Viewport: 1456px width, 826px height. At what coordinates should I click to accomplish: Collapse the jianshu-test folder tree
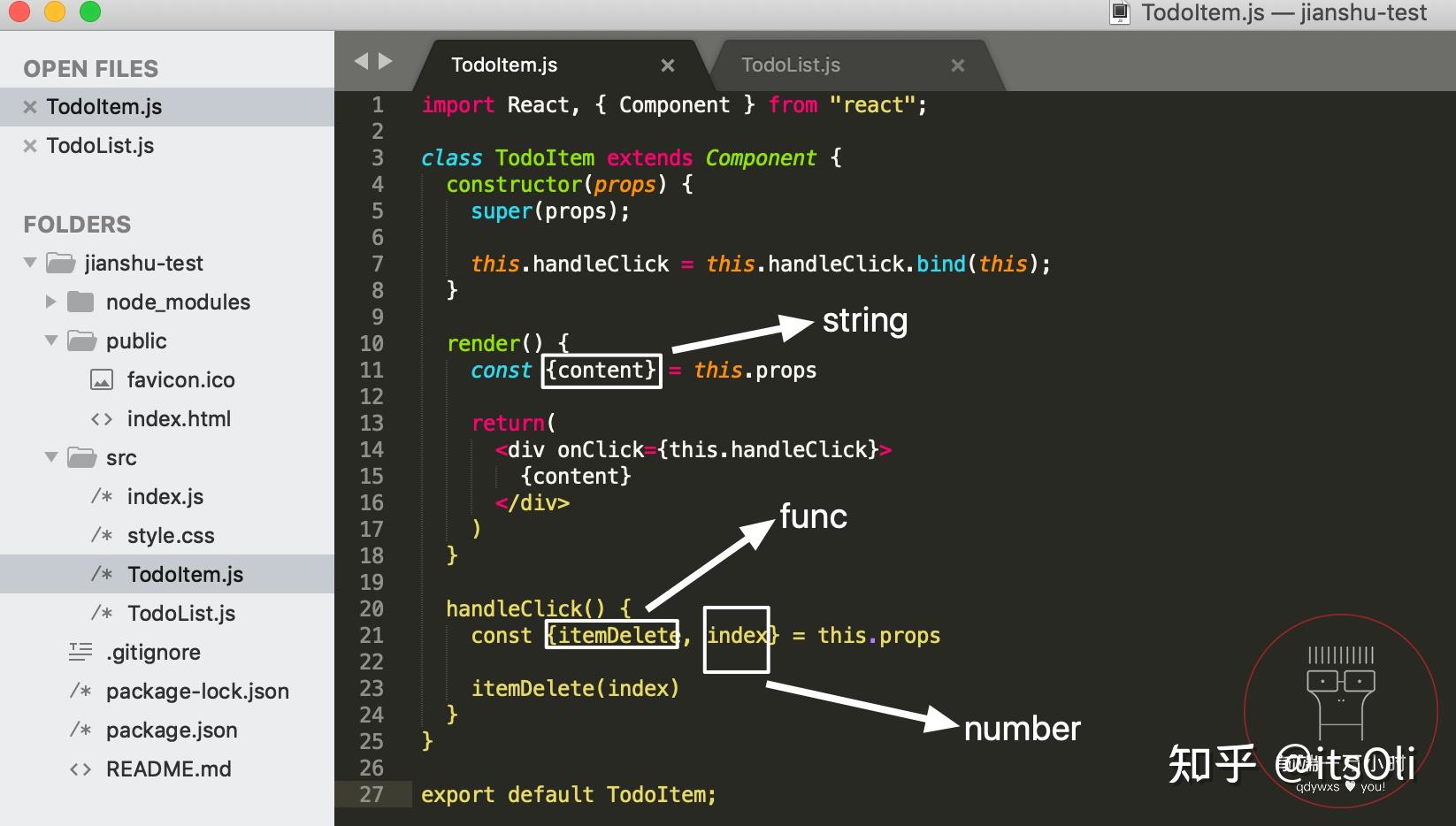pos(28,263)
